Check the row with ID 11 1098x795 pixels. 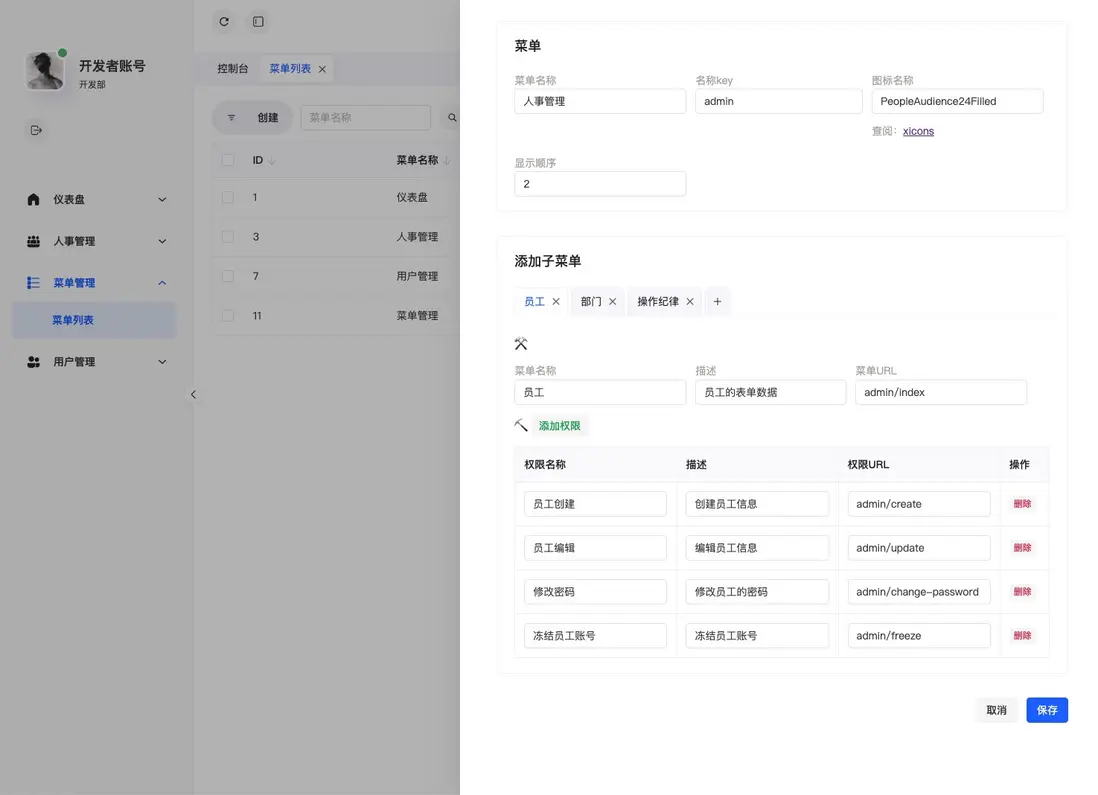point(228,316)
